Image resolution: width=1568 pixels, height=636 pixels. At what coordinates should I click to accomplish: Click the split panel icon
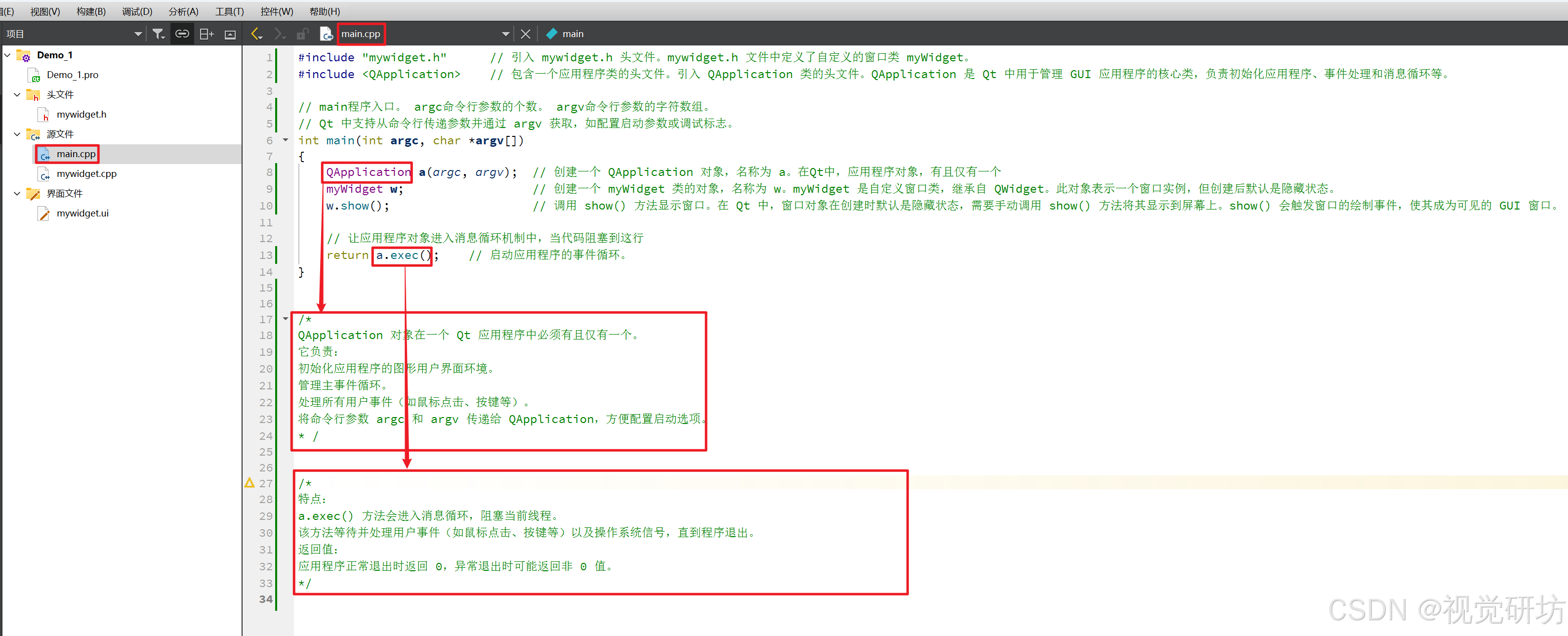pyautogui.click(x=206, y=34)
